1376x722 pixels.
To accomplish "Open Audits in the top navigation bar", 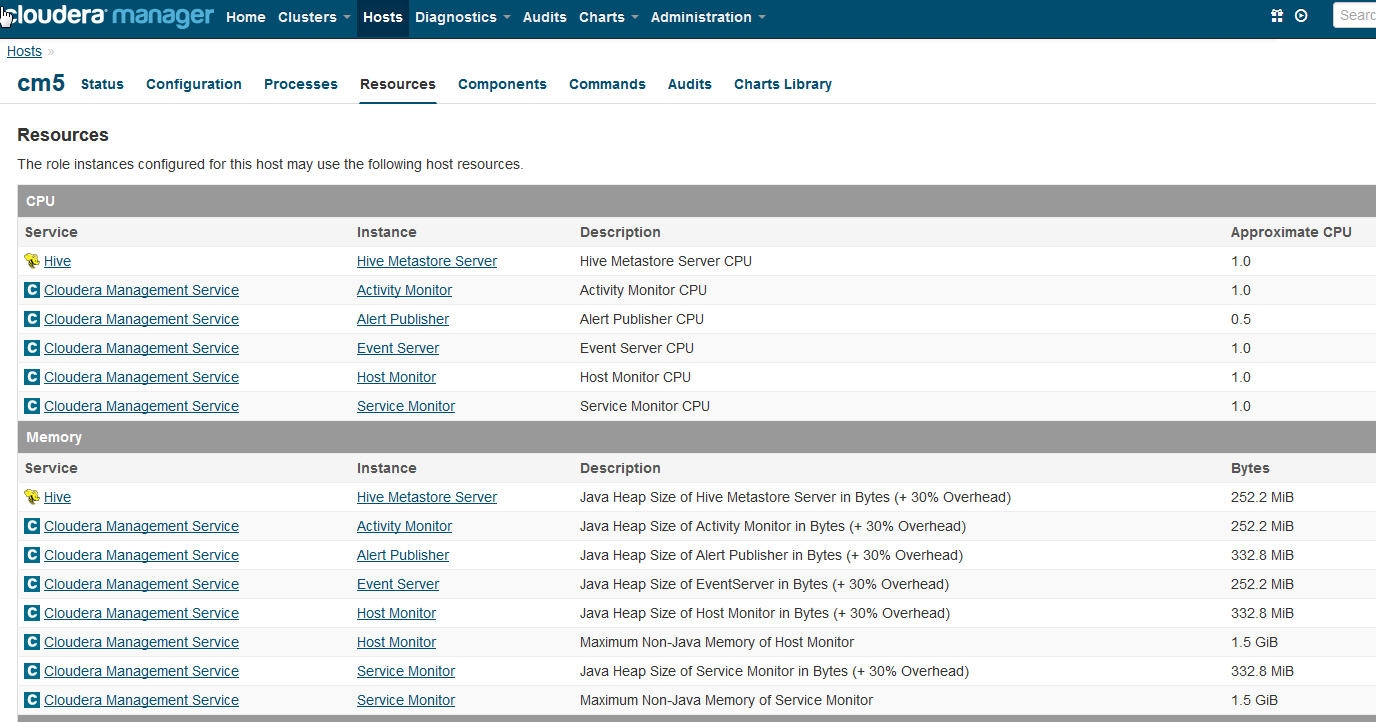I will 545,17.
